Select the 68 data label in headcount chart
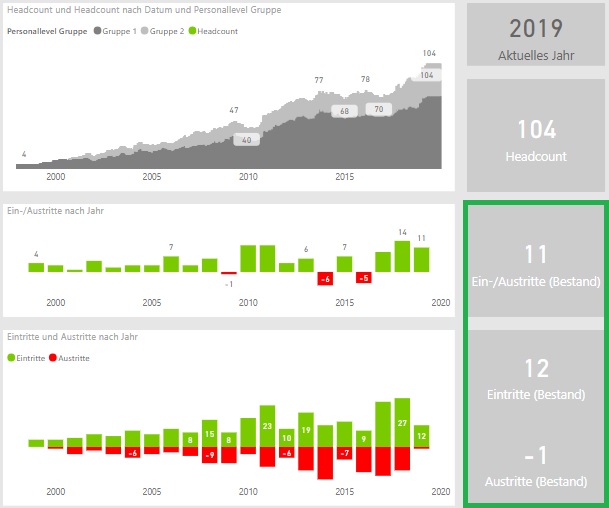The height and width of the screenshot is (508, 609). (x=344, y=112)
